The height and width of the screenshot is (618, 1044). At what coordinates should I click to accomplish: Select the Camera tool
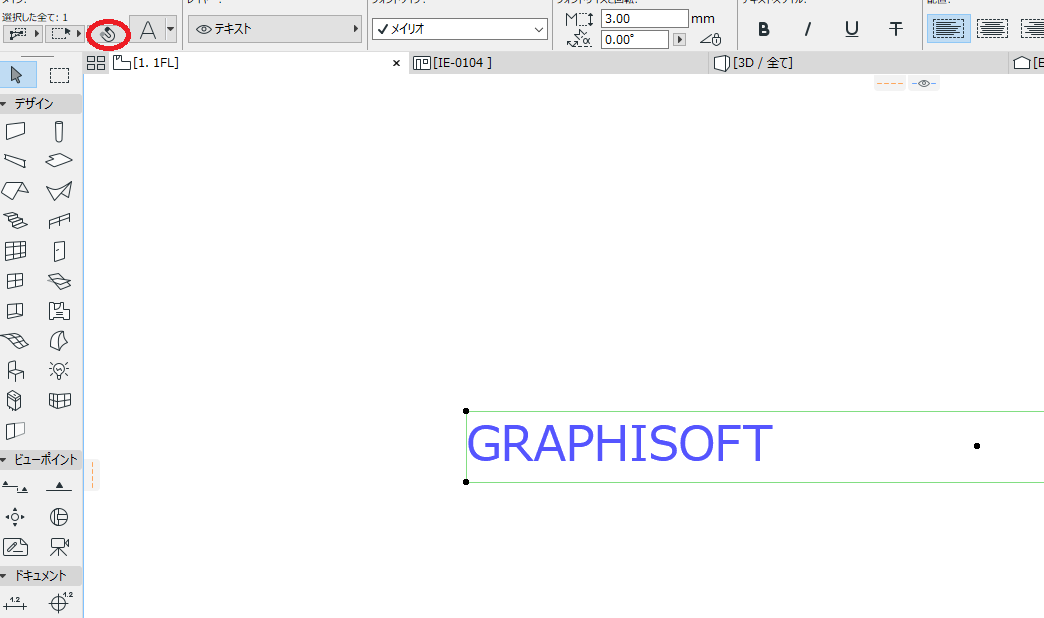click(59, 547)
